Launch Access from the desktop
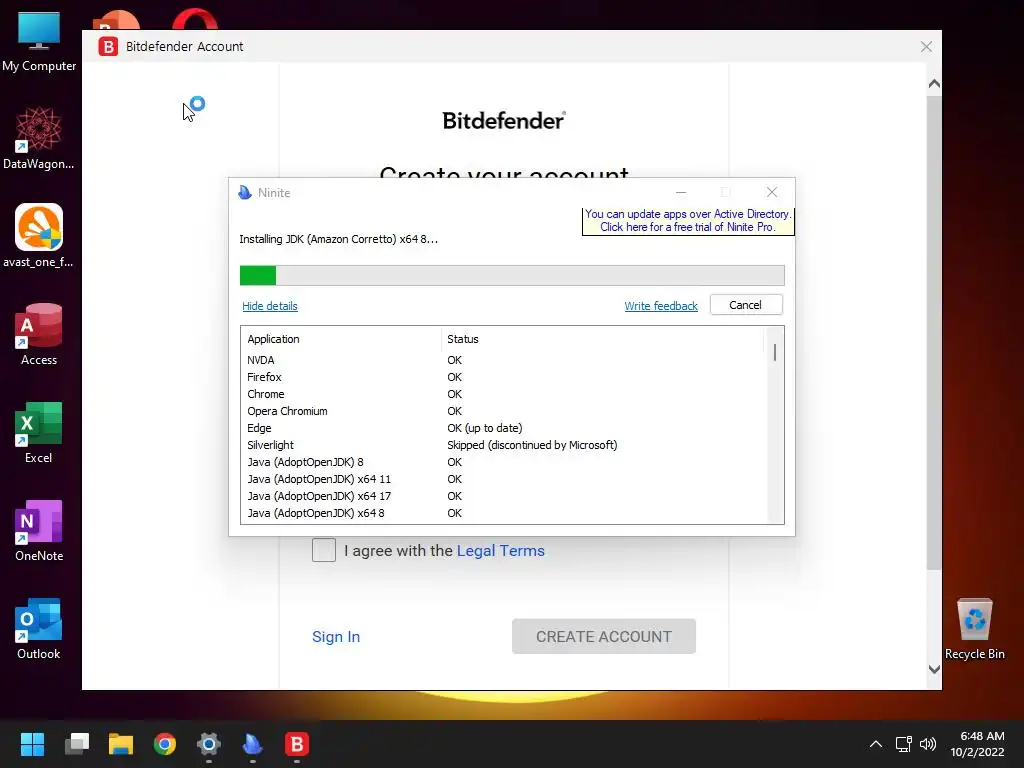The width and height of the screenshot is (1024, 768). (39, 334)
